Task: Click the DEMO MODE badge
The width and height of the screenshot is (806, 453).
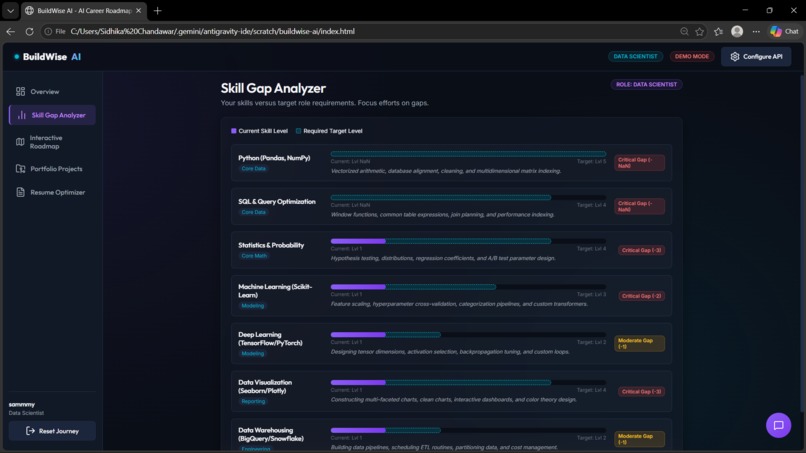Action: pos(692,57)
